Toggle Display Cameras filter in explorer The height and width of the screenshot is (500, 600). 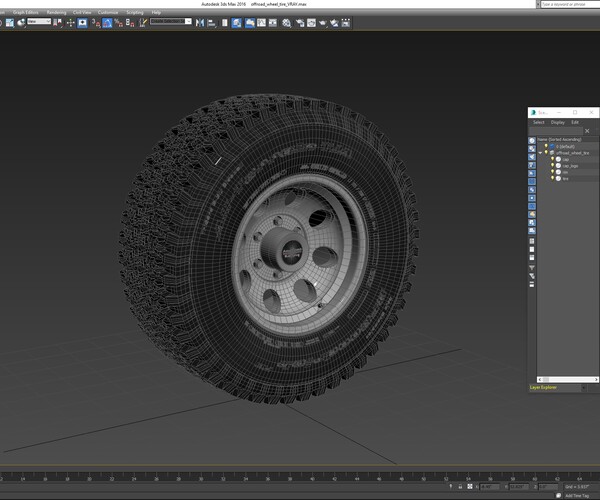532,165
